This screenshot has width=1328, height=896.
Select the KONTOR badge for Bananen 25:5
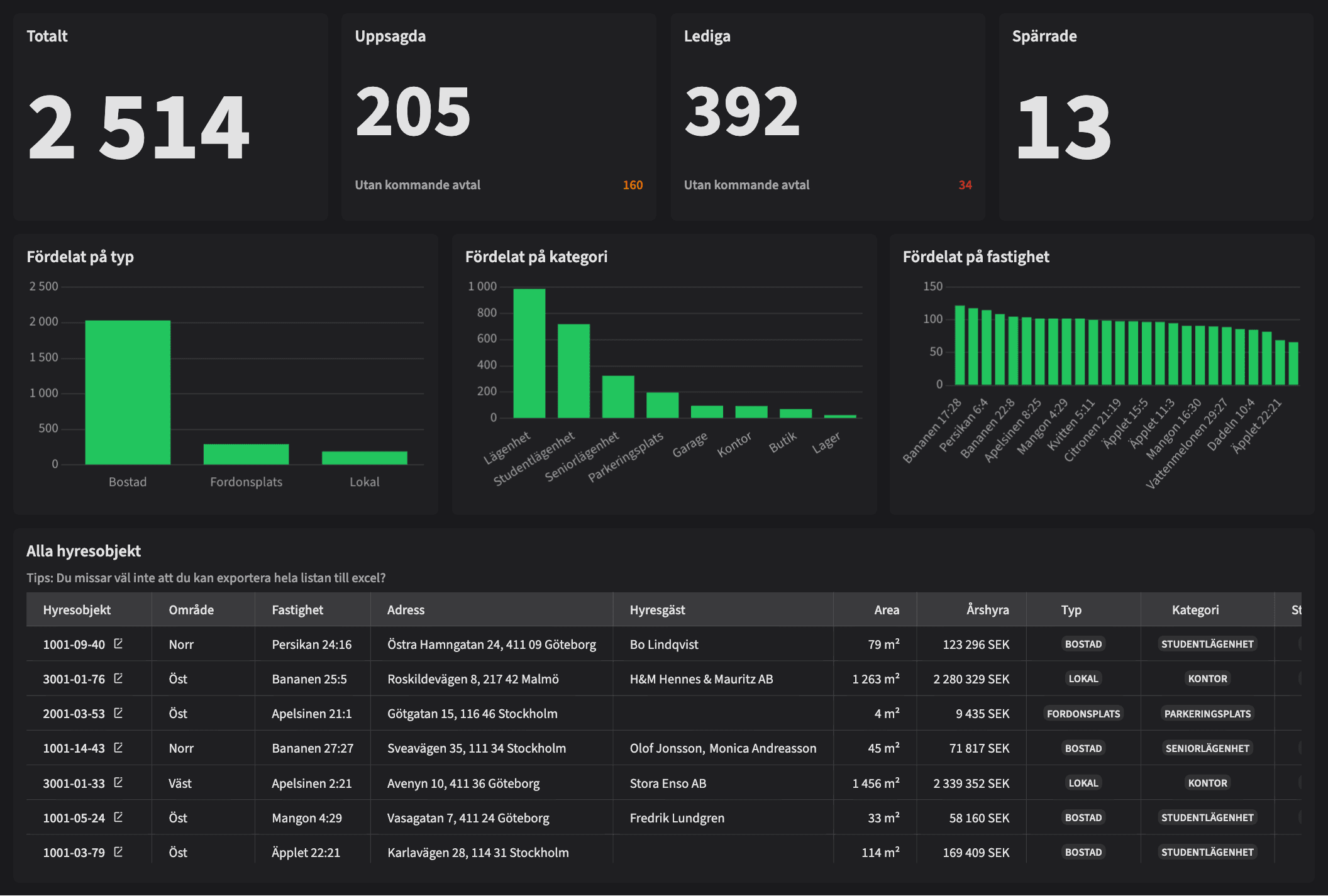coord(1208,678)
